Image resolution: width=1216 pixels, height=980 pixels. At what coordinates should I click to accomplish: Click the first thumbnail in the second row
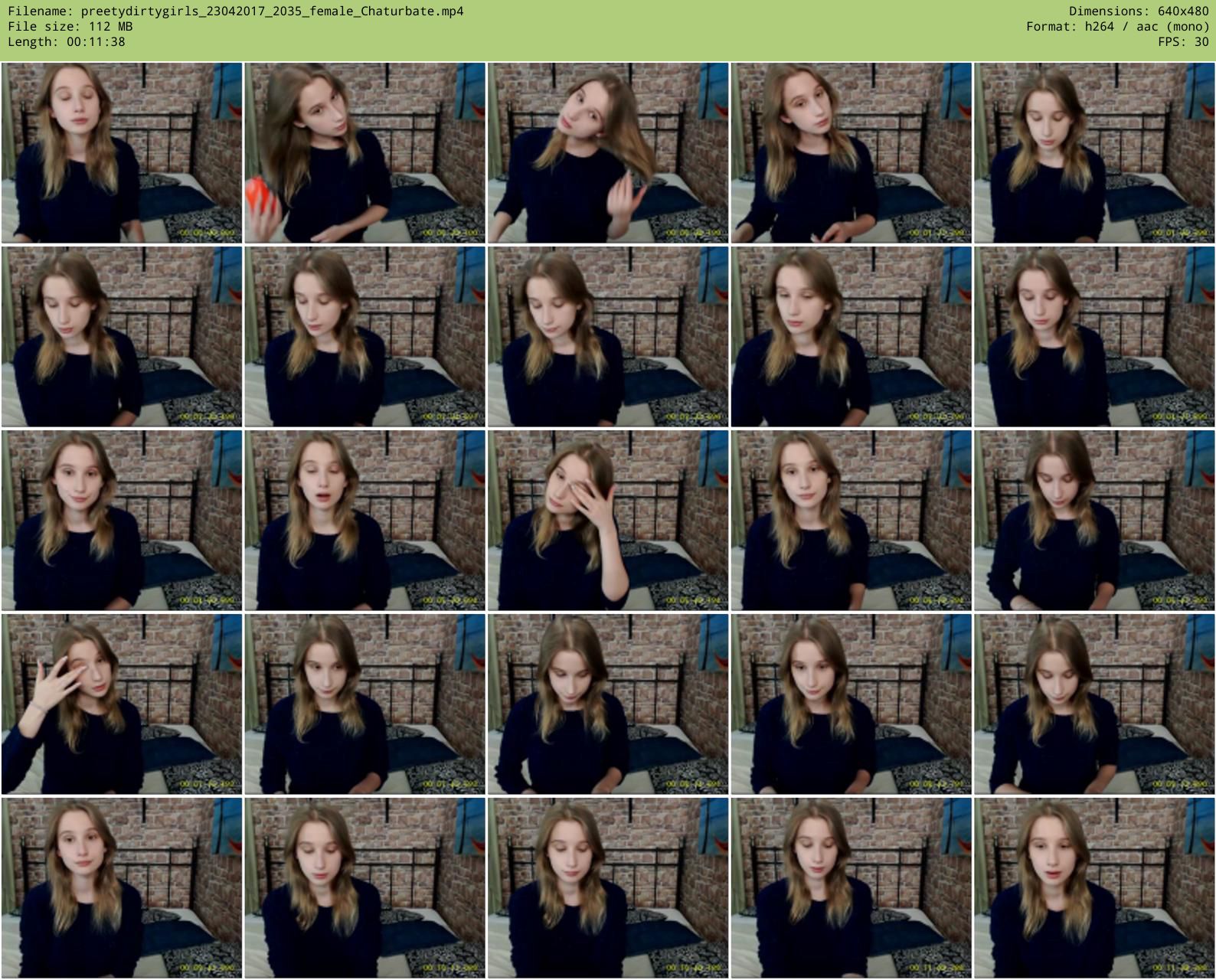122,336
